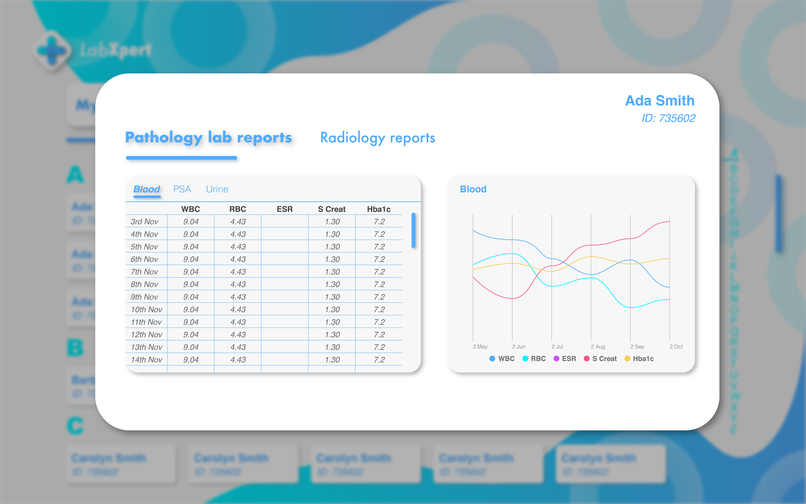Viewport: 806px width, 504px height.
Task: Click the LabXpert cross logo icon
Action: [x=51, y=50]
